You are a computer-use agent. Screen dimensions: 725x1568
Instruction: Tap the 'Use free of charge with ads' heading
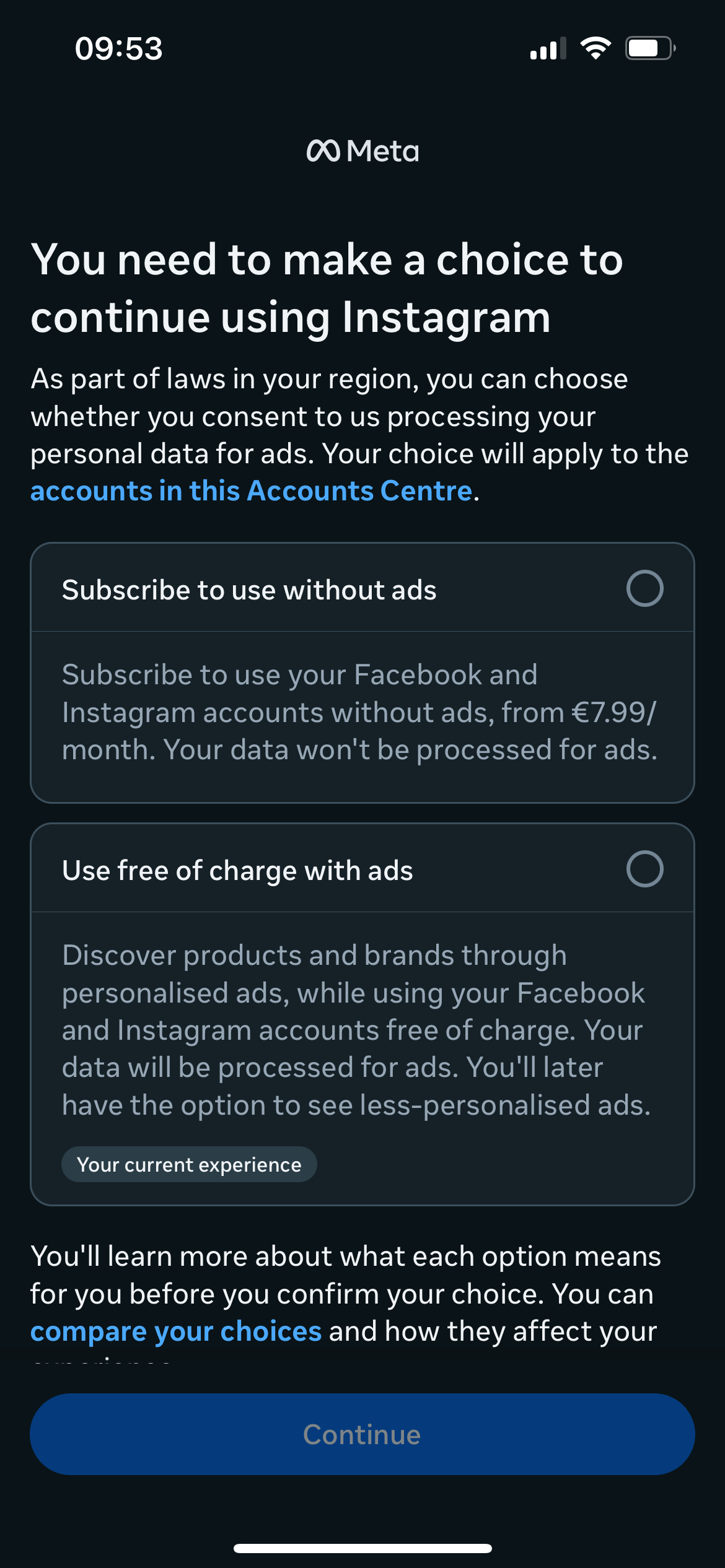pos(237,871)
